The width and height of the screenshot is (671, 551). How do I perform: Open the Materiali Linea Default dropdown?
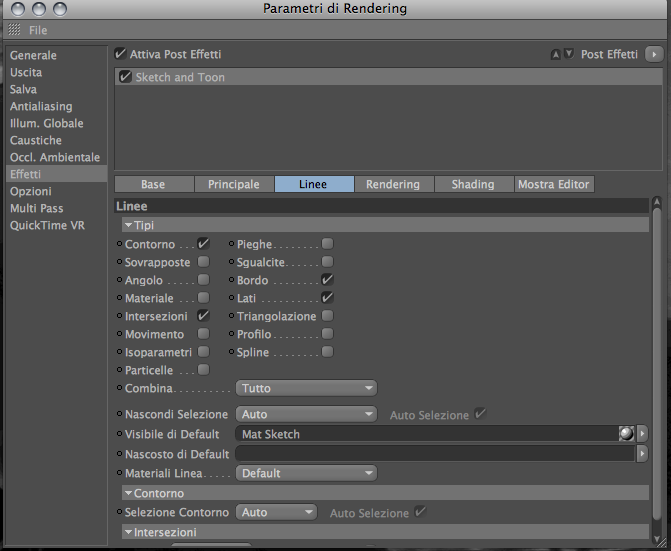[x=306, y=473]
